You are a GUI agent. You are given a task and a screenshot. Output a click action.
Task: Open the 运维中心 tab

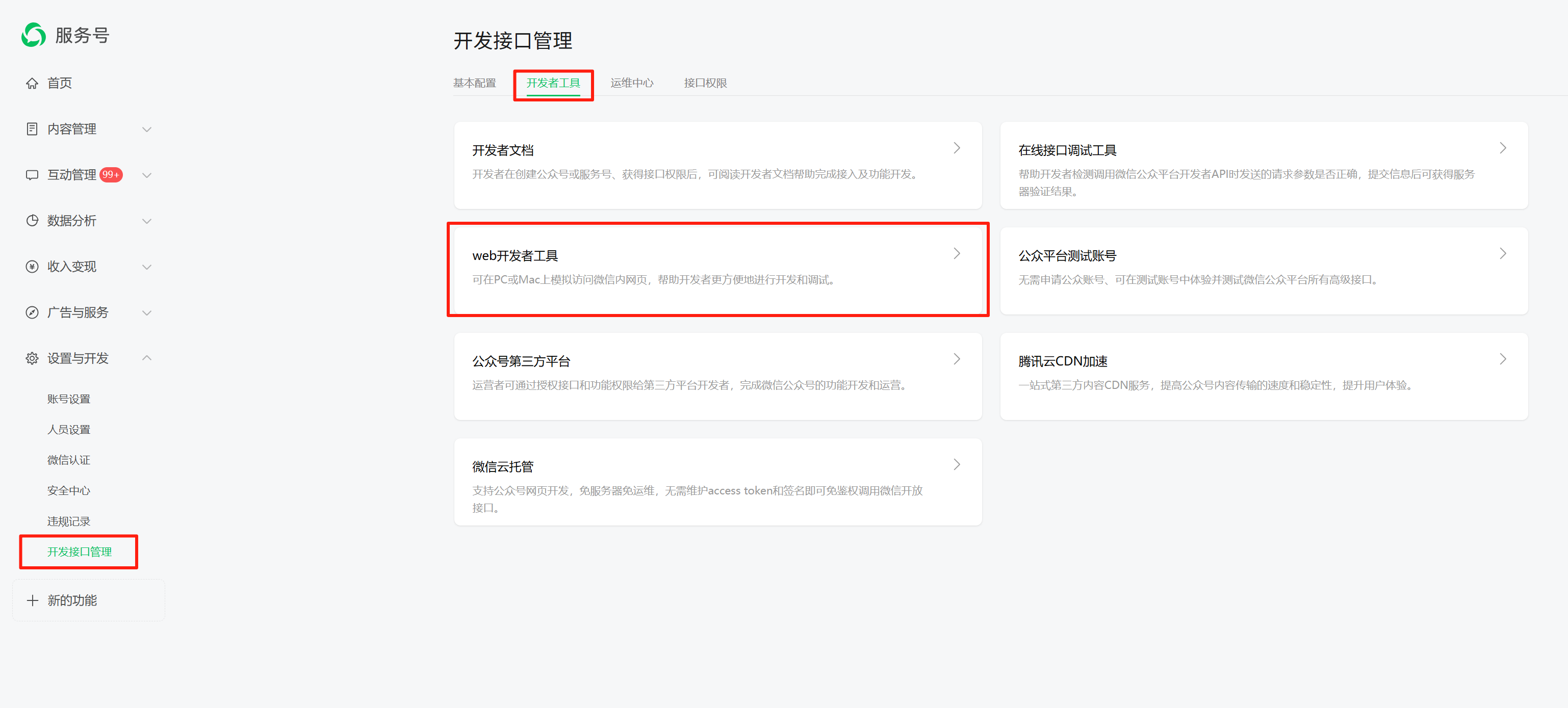(632, 83)
